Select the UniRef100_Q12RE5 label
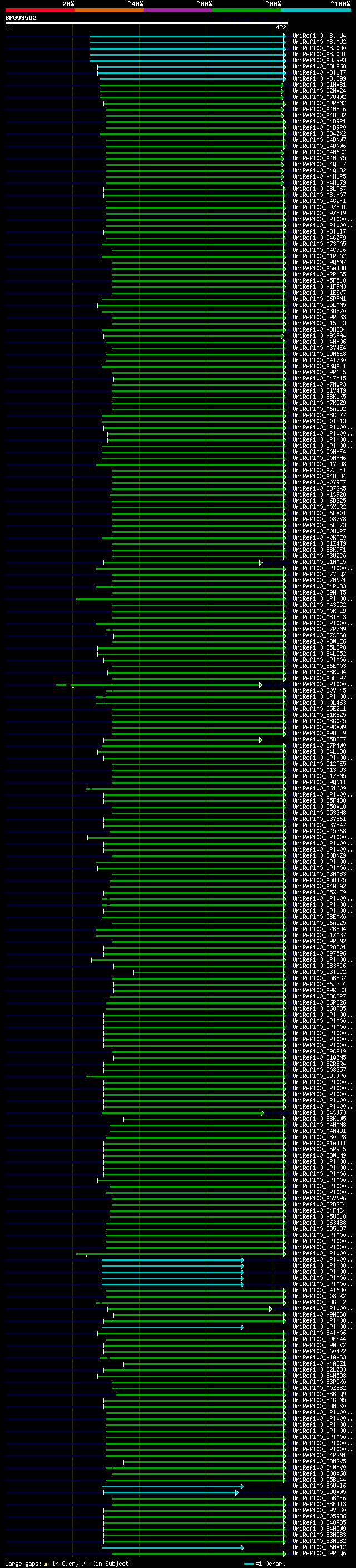 (319, 764)
